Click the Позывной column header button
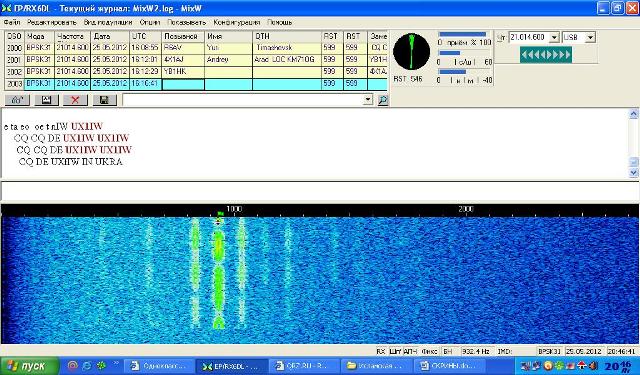 [183, 36]
